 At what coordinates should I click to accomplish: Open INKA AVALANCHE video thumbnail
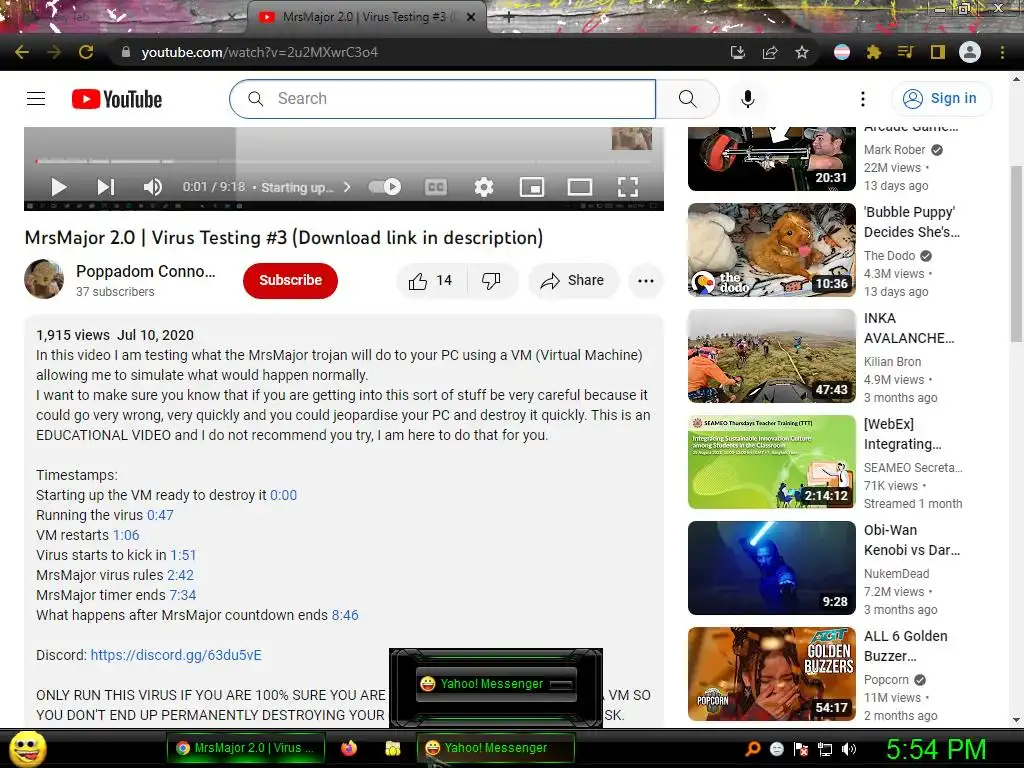pos(772,356)
